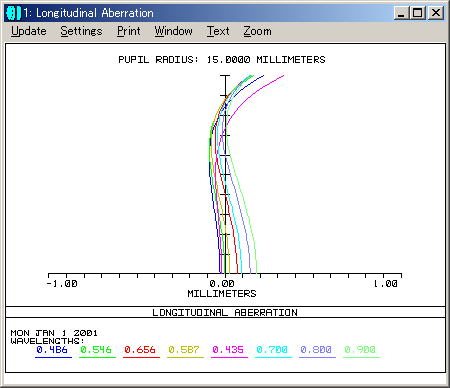Open the Print menu
Screen dimensions: 450x388
[x=129, y=31]
